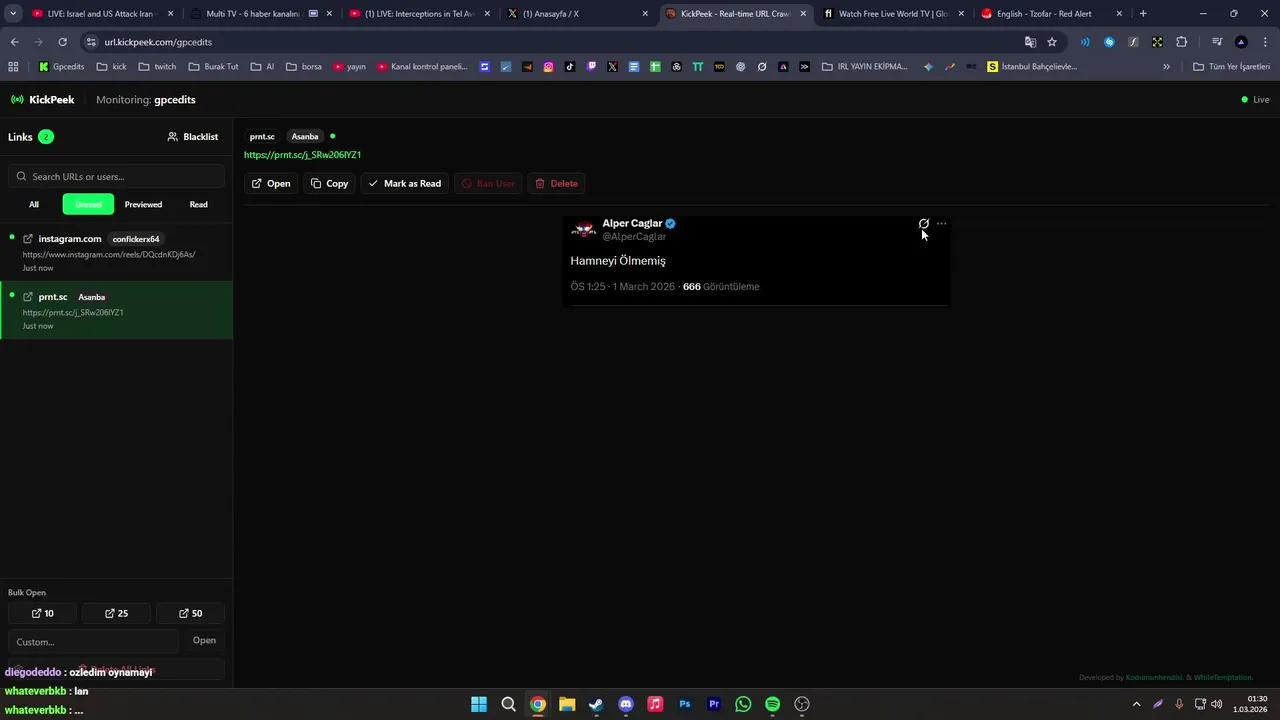Open Discord from the taskbar

(626, 704)
